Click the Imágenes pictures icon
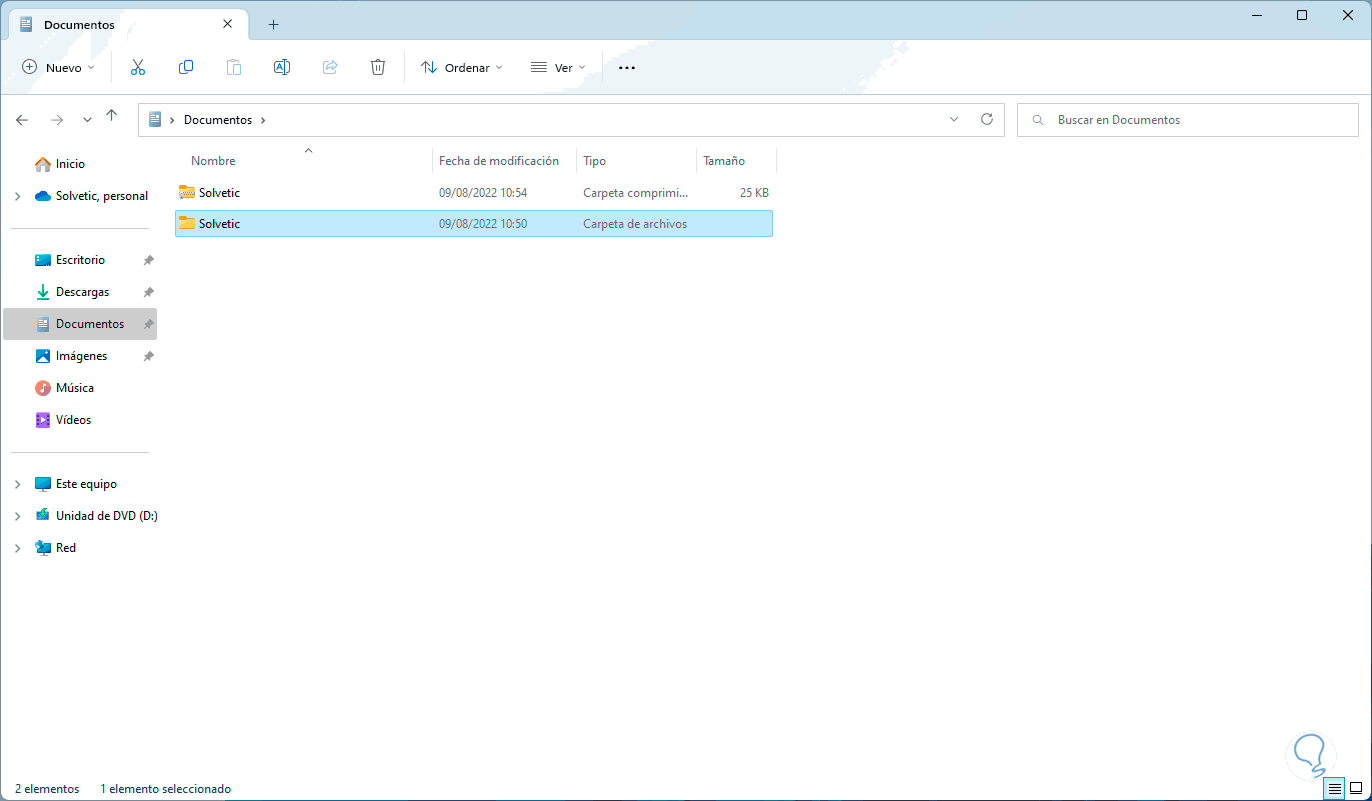The image size is (1372, 801). [43, 356]
